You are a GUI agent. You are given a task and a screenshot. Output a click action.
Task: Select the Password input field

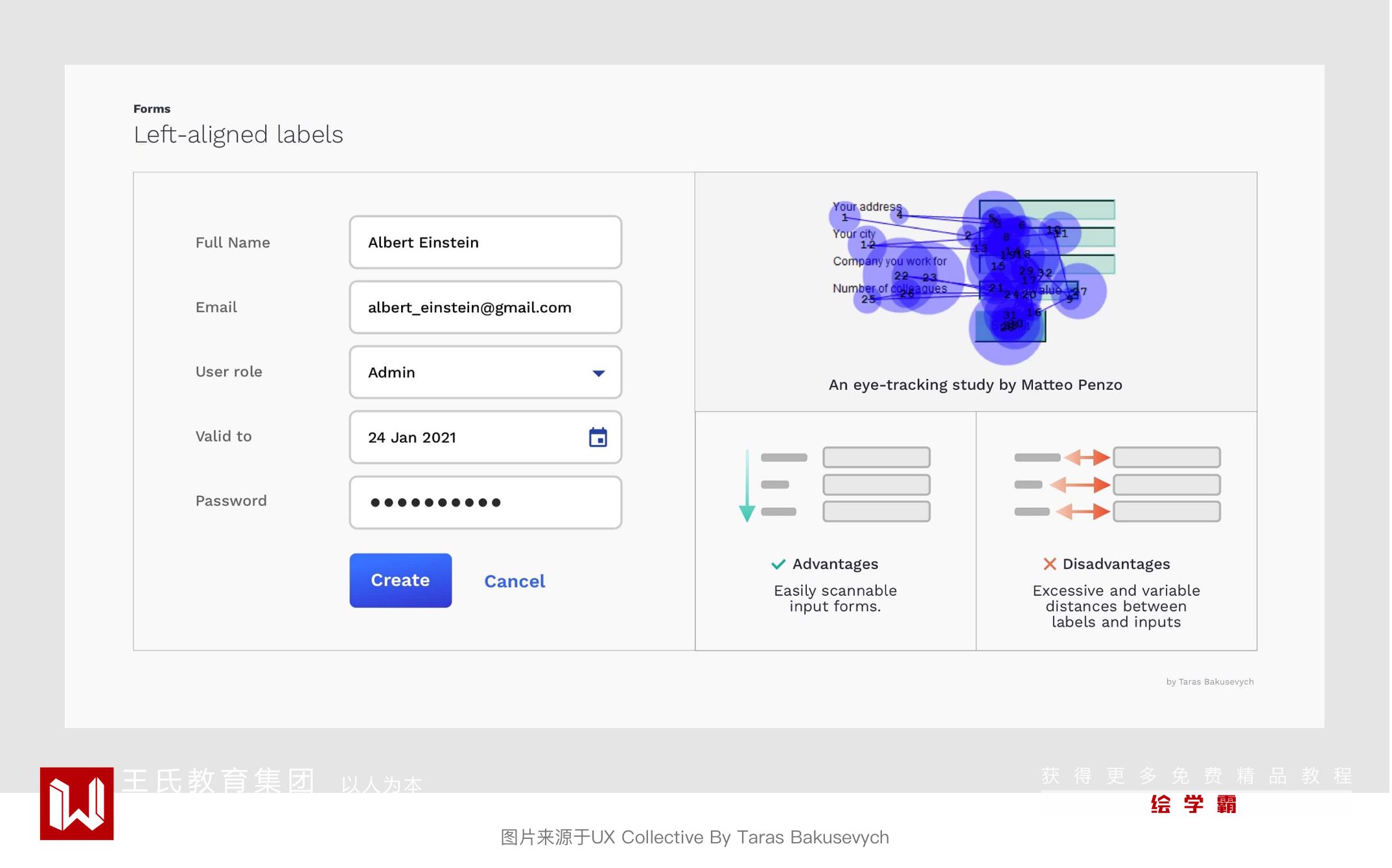click(x=486, y=503)
